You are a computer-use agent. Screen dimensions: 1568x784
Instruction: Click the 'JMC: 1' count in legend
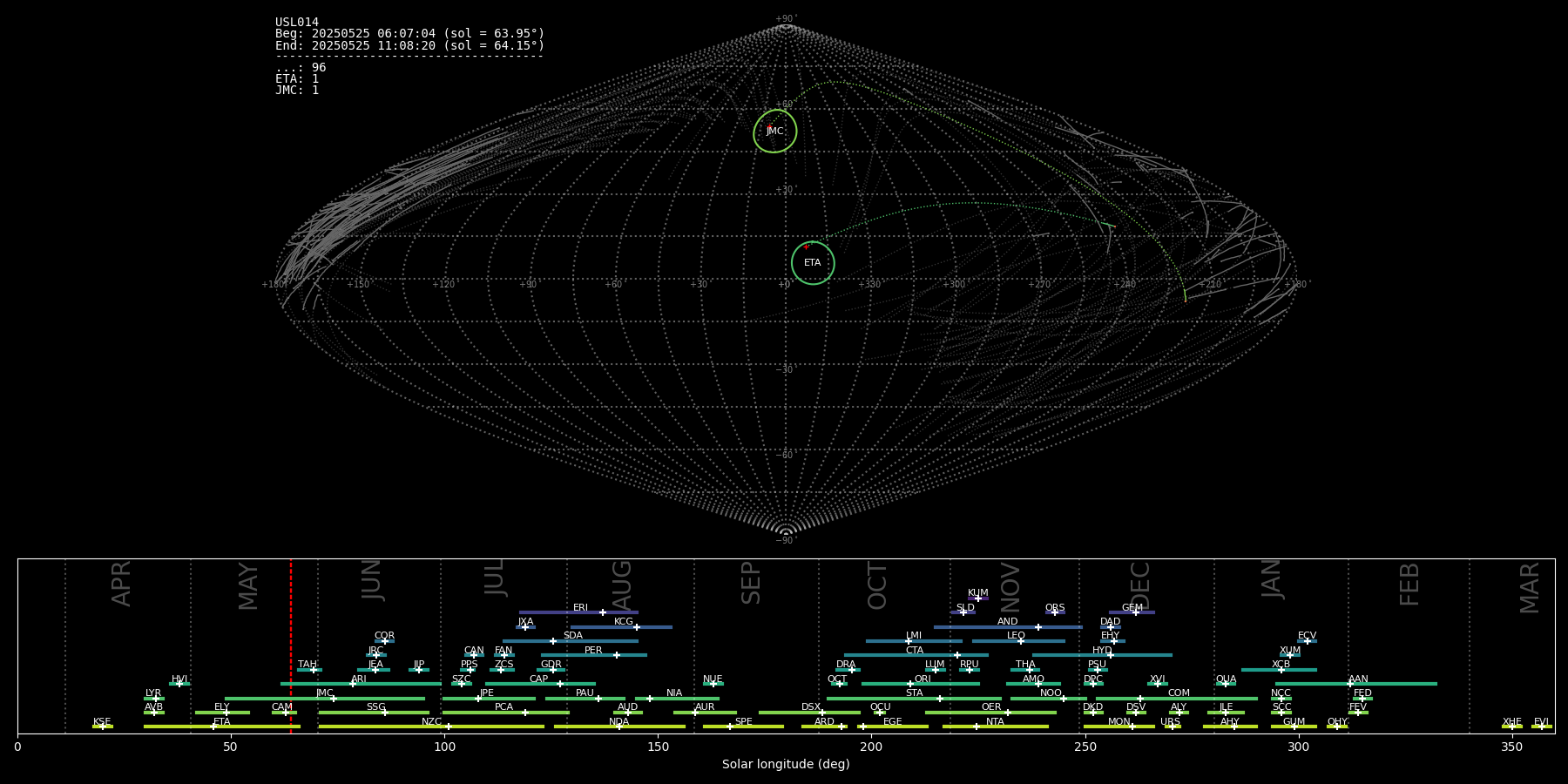[x=297, y=91]
